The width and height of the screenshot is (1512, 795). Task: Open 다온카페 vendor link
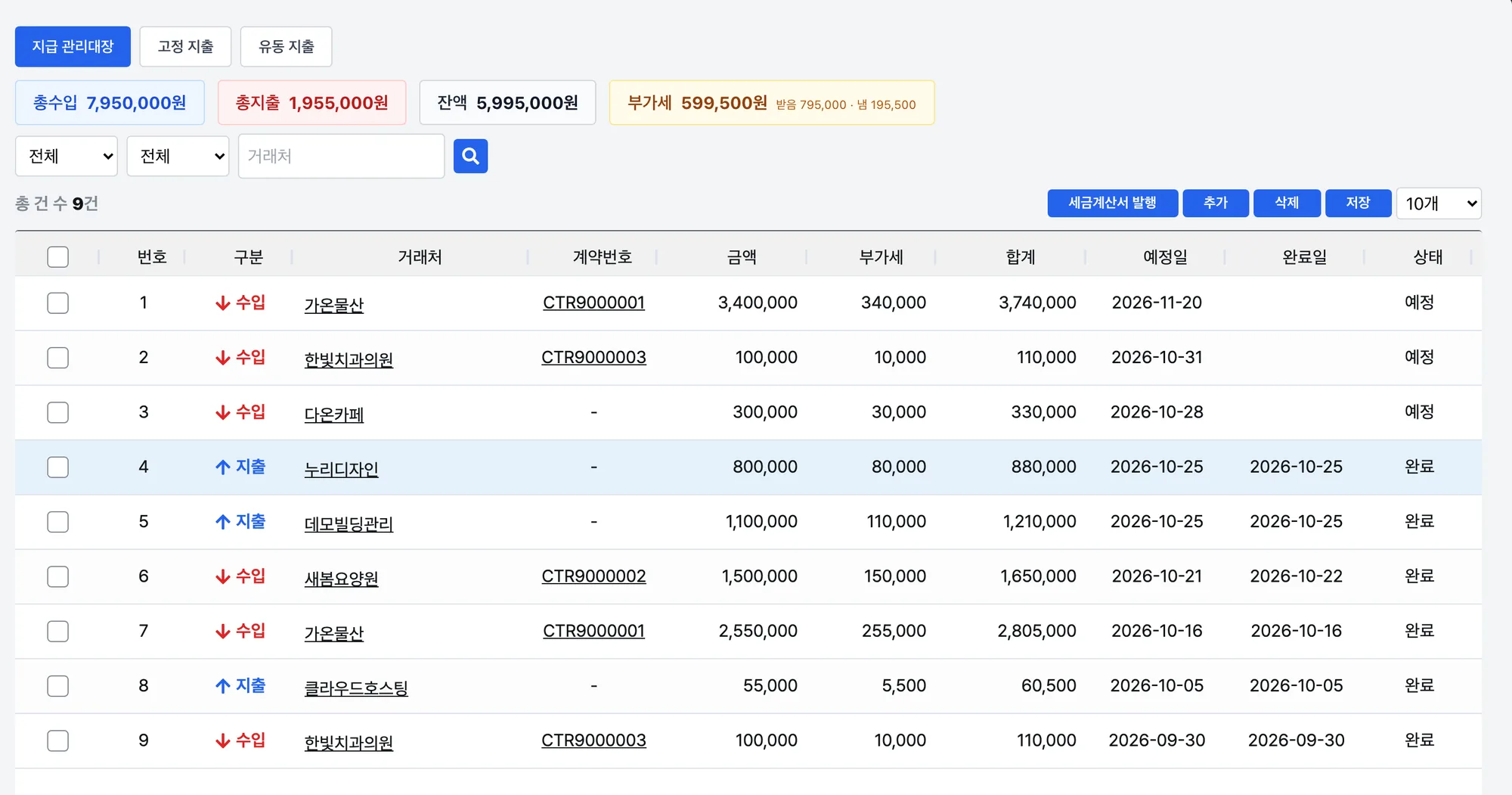(334, 415)
